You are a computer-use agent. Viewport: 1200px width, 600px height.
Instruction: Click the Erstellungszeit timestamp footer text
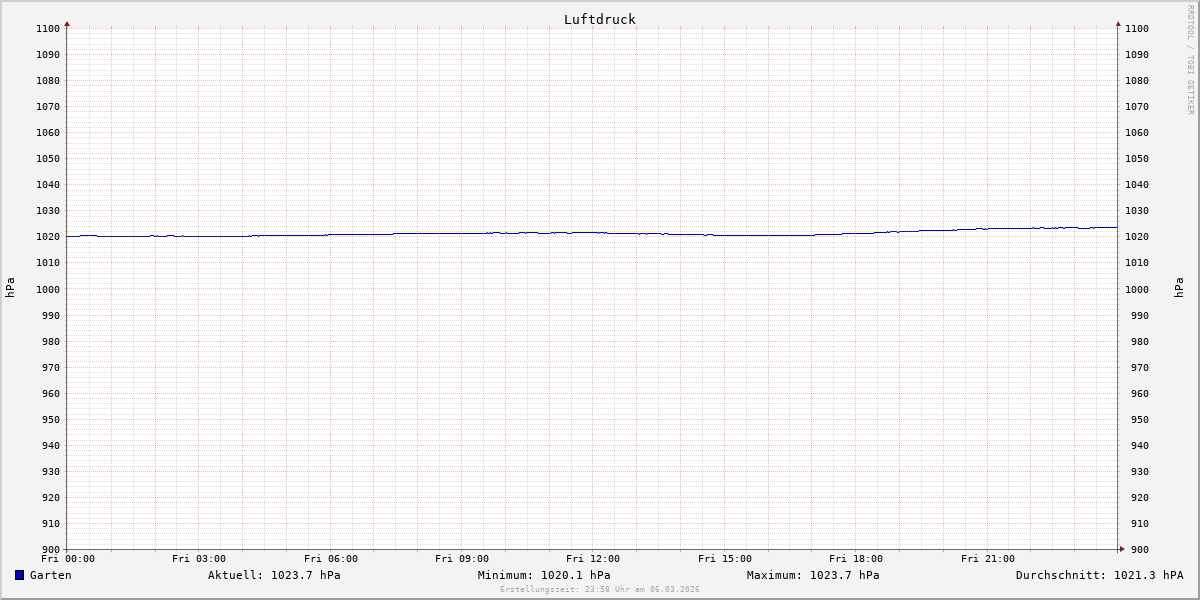pos(600,590)
